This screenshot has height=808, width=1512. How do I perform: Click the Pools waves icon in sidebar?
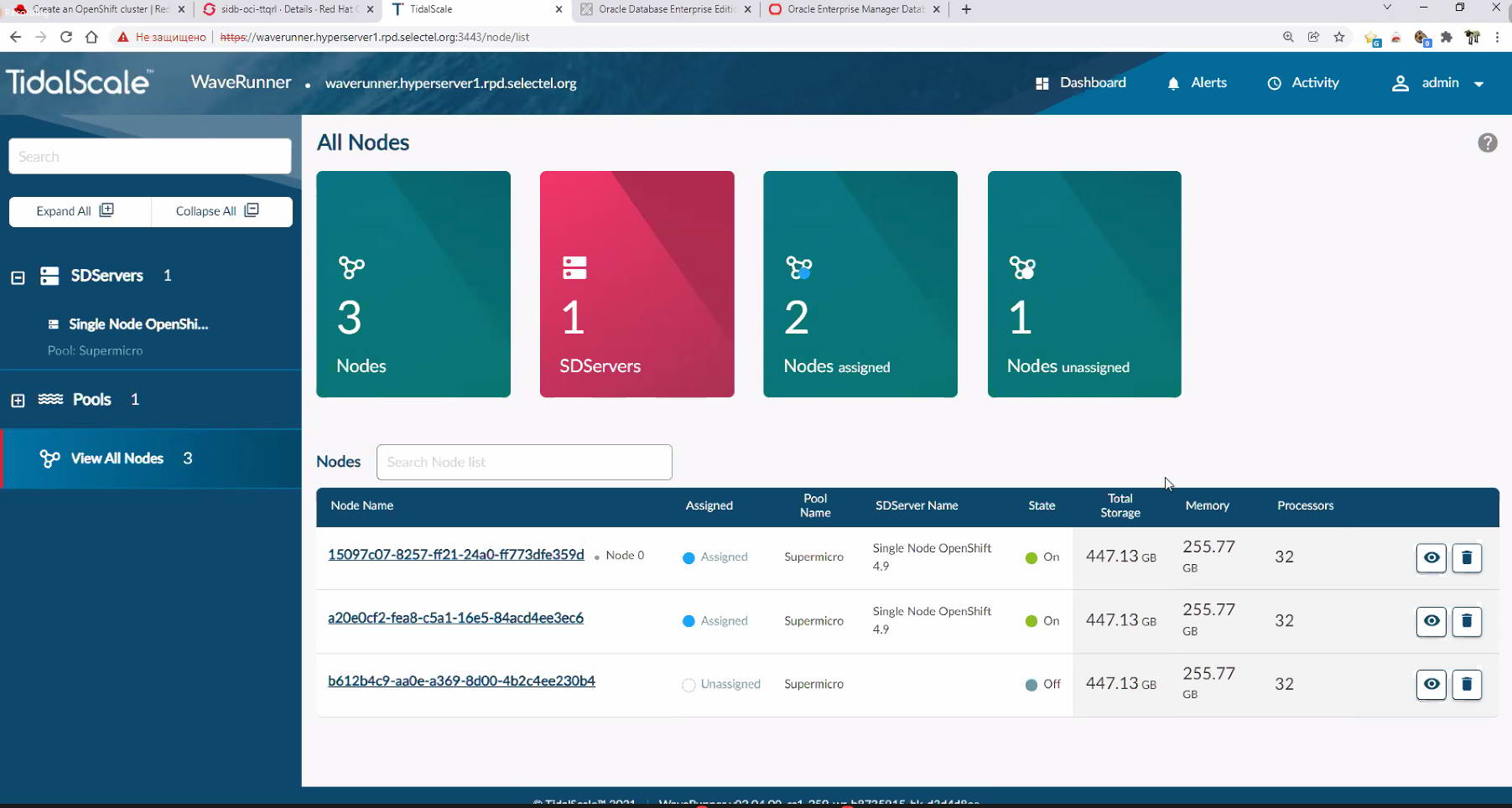coord(50,399)
